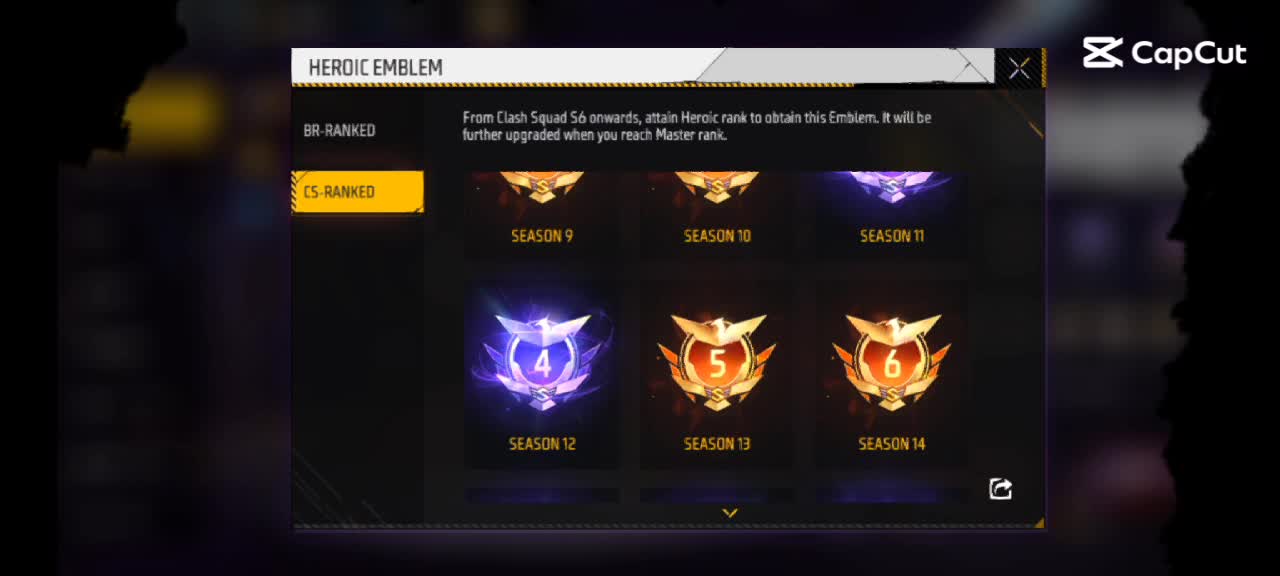Select the Season 14 gold emblem
The image size is (1280, 576).
pos(892,361)
